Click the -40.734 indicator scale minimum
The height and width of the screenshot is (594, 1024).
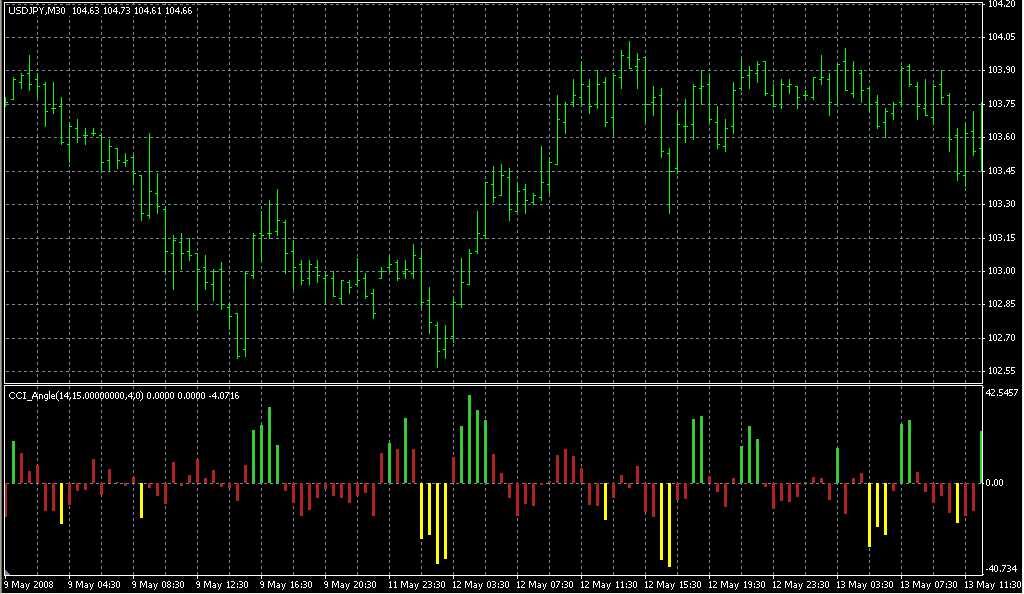click(1002, 569)
